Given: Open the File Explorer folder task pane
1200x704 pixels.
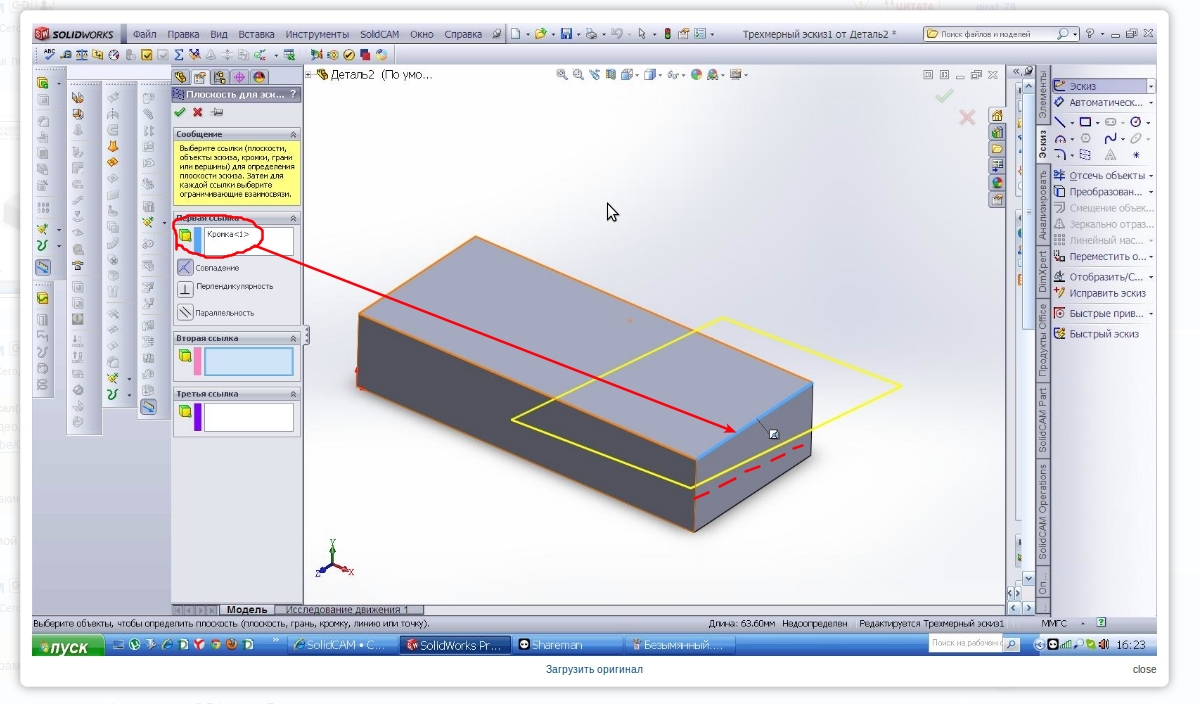Looking at the screenshot, I should point(997,149).
